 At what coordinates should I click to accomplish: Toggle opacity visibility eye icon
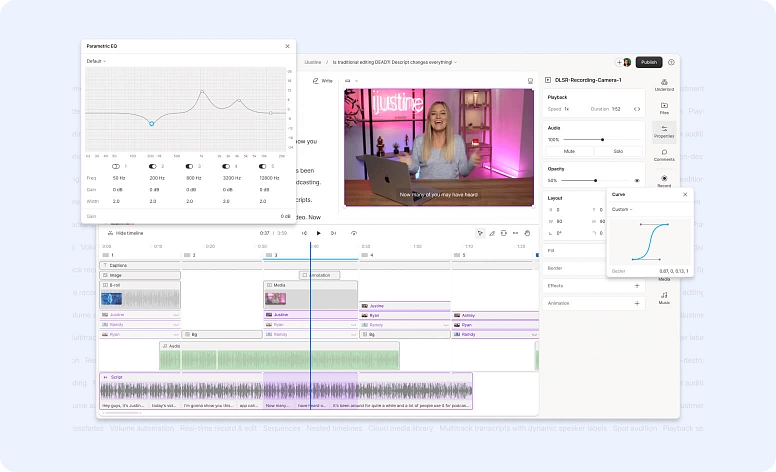tap(637, 181)
